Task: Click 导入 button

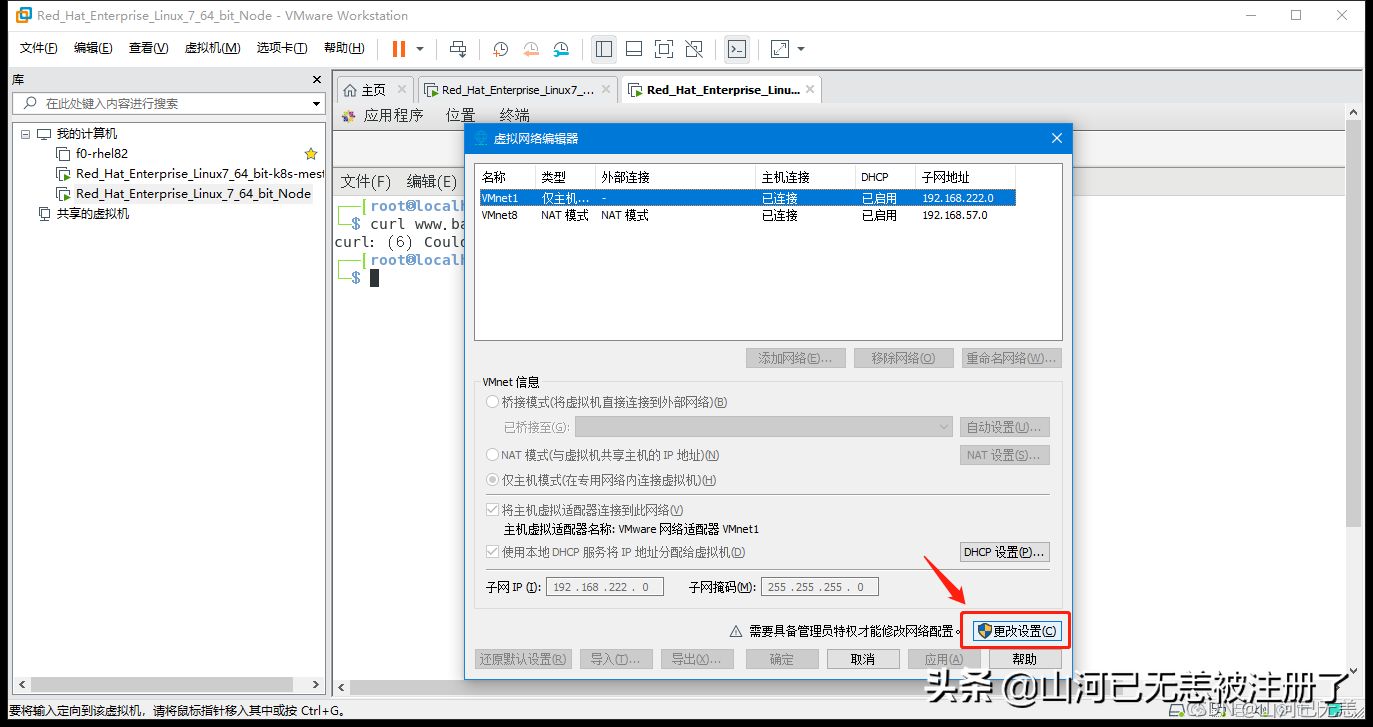Action: pyautogui.click(x=616, y=659)
